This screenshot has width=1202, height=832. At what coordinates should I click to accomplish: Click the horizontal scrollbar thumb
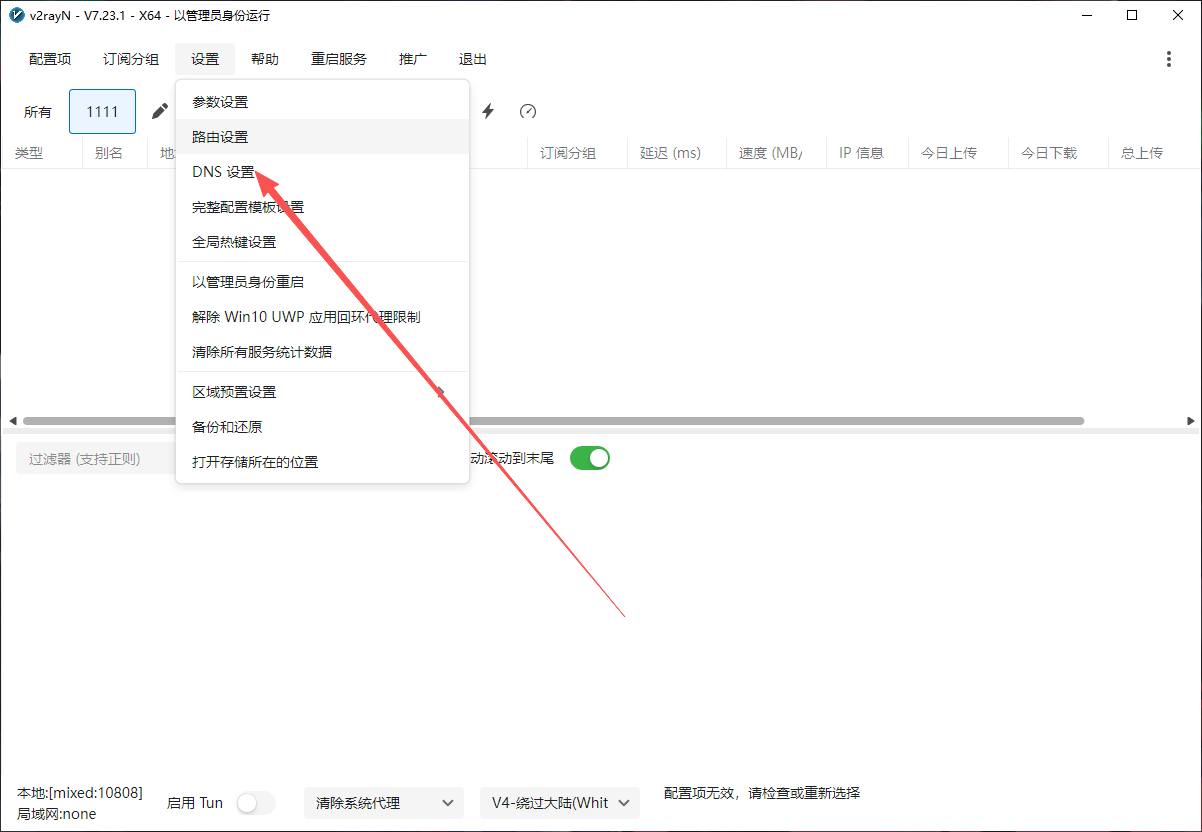(x=553, y=421)
